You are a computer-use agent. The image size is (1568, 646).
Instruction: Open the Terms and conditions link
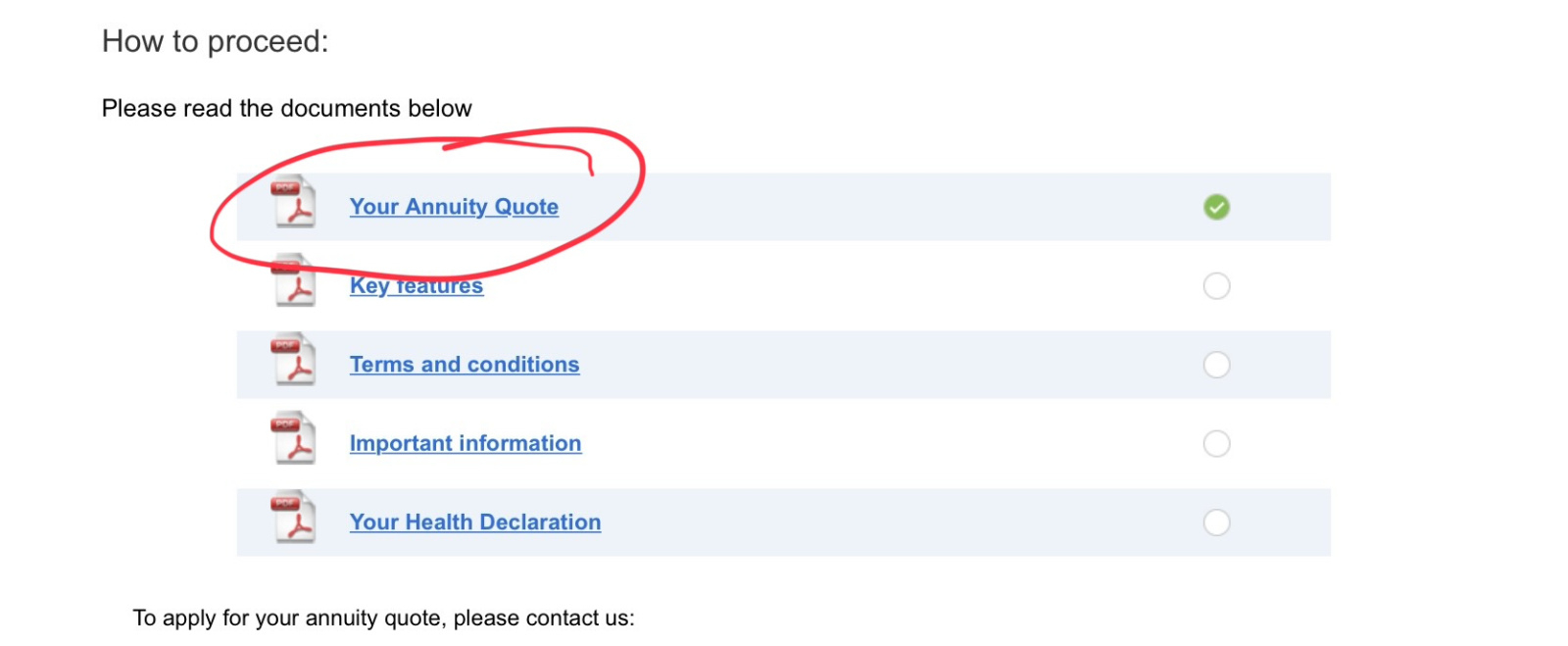pyautogui.click(x=465, y=365)
